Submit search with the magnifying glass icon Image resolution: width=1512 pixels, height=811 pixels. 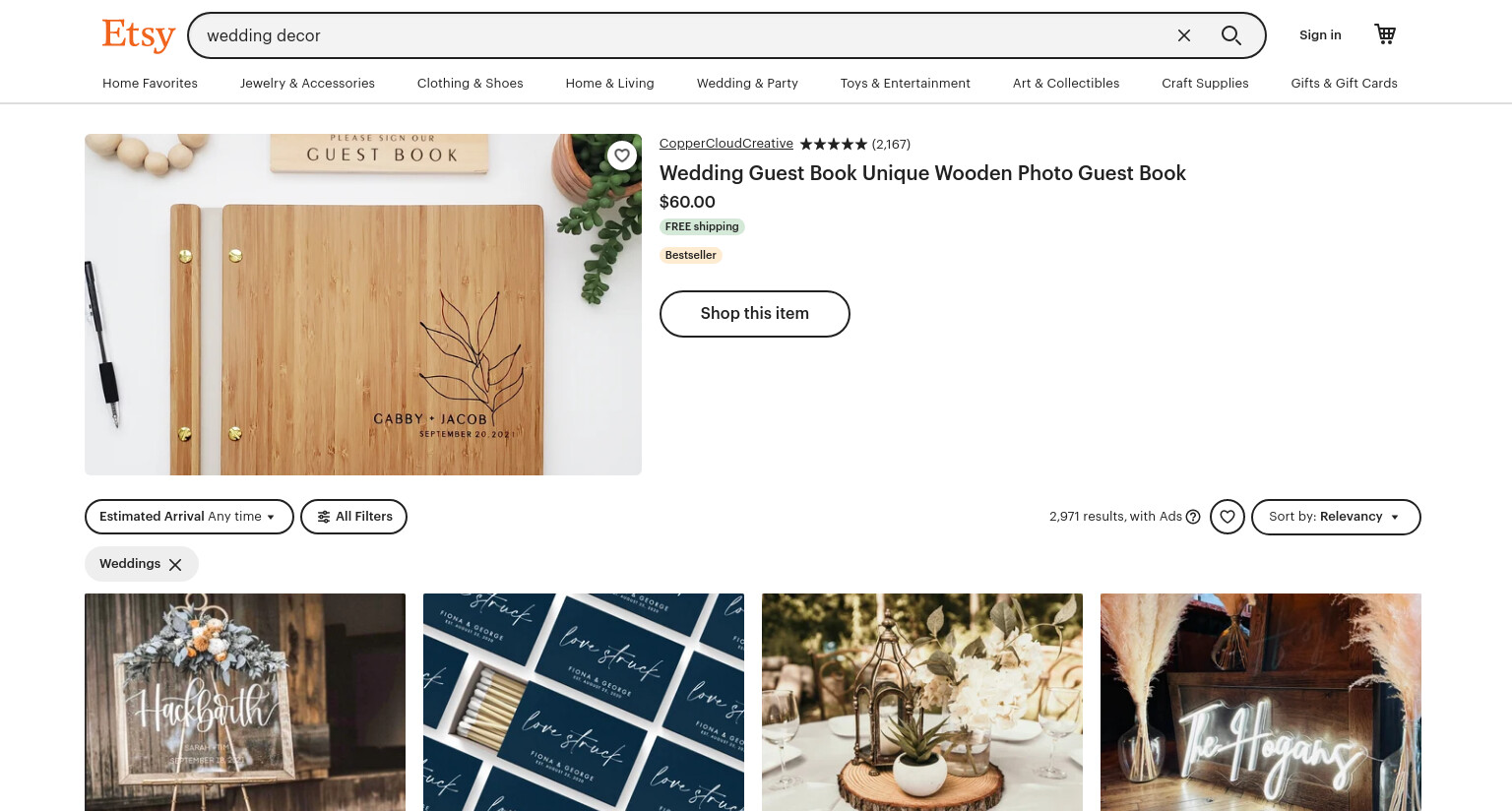pyautogui.click(x=1230, y=35)
